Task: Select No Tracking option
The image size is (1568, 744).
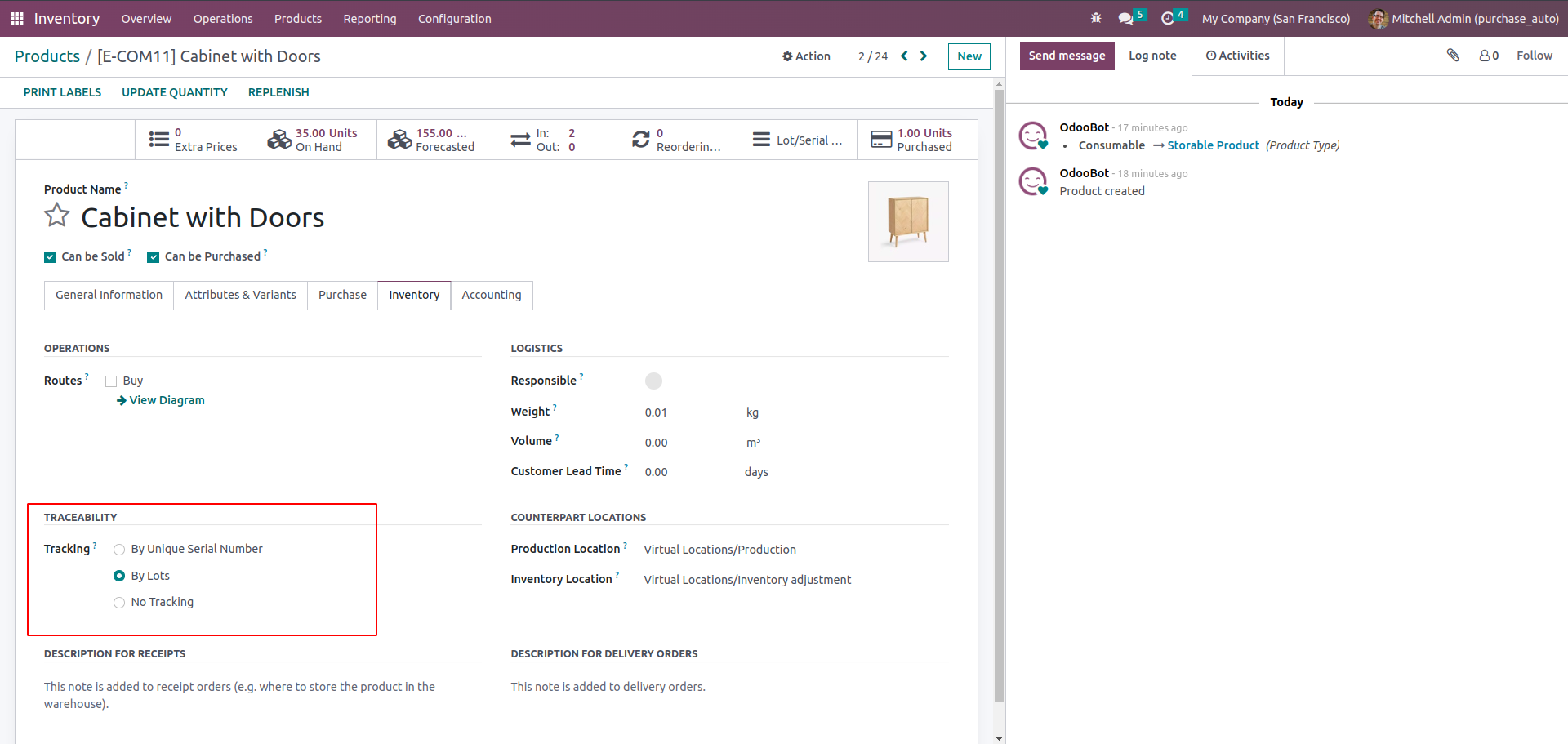Action: point(119,603)
